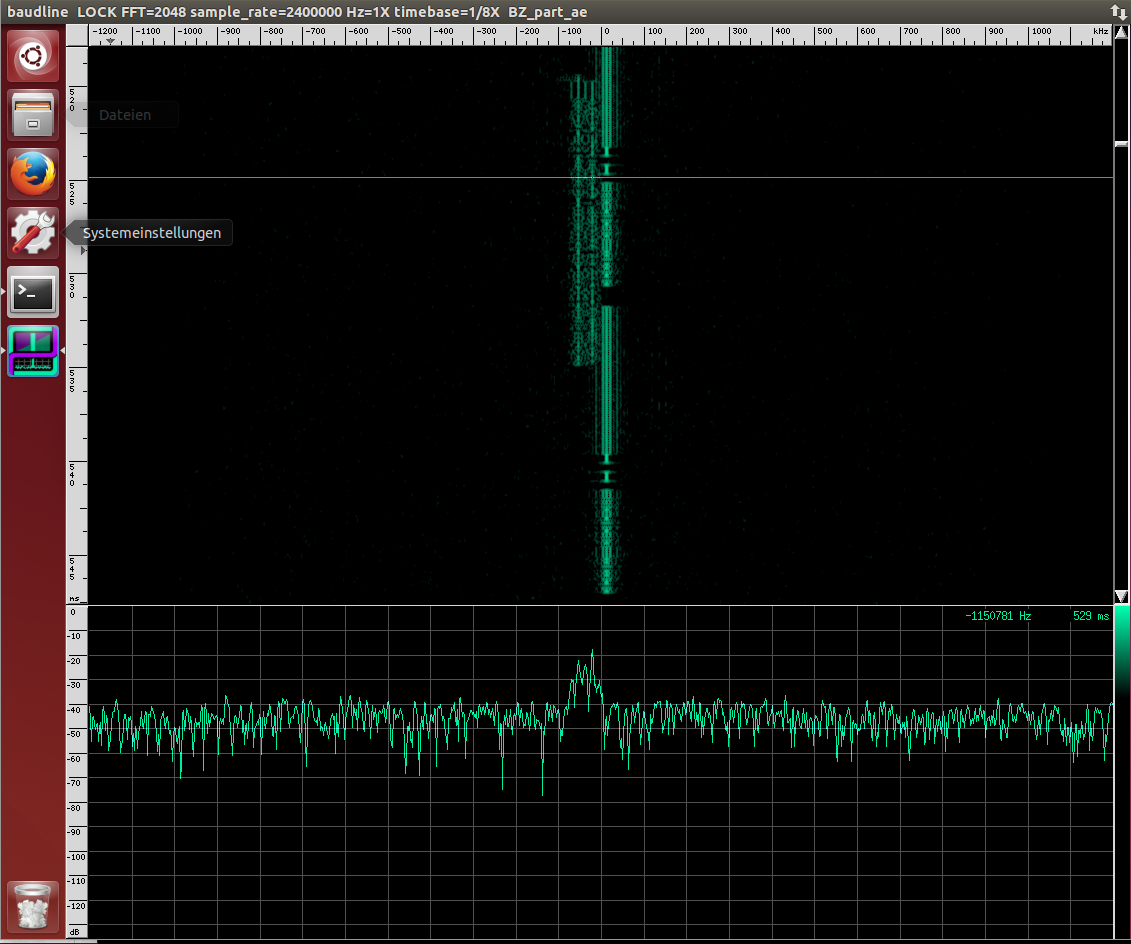Click the -50 dB label on spectrum axis
The width and height of the screenshot is (1131, 944).
click(75, 733)
